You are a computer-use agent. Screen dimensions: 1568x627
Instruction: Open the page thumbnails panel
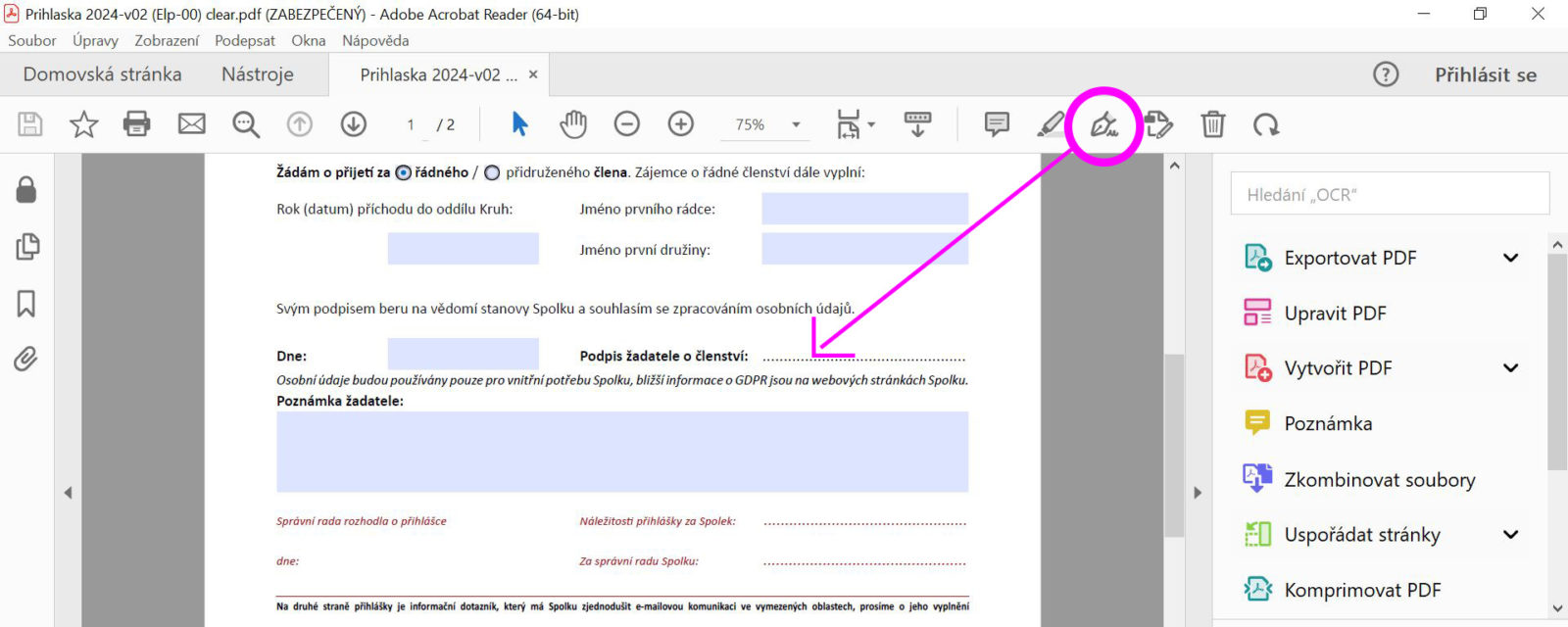point(27,246)
